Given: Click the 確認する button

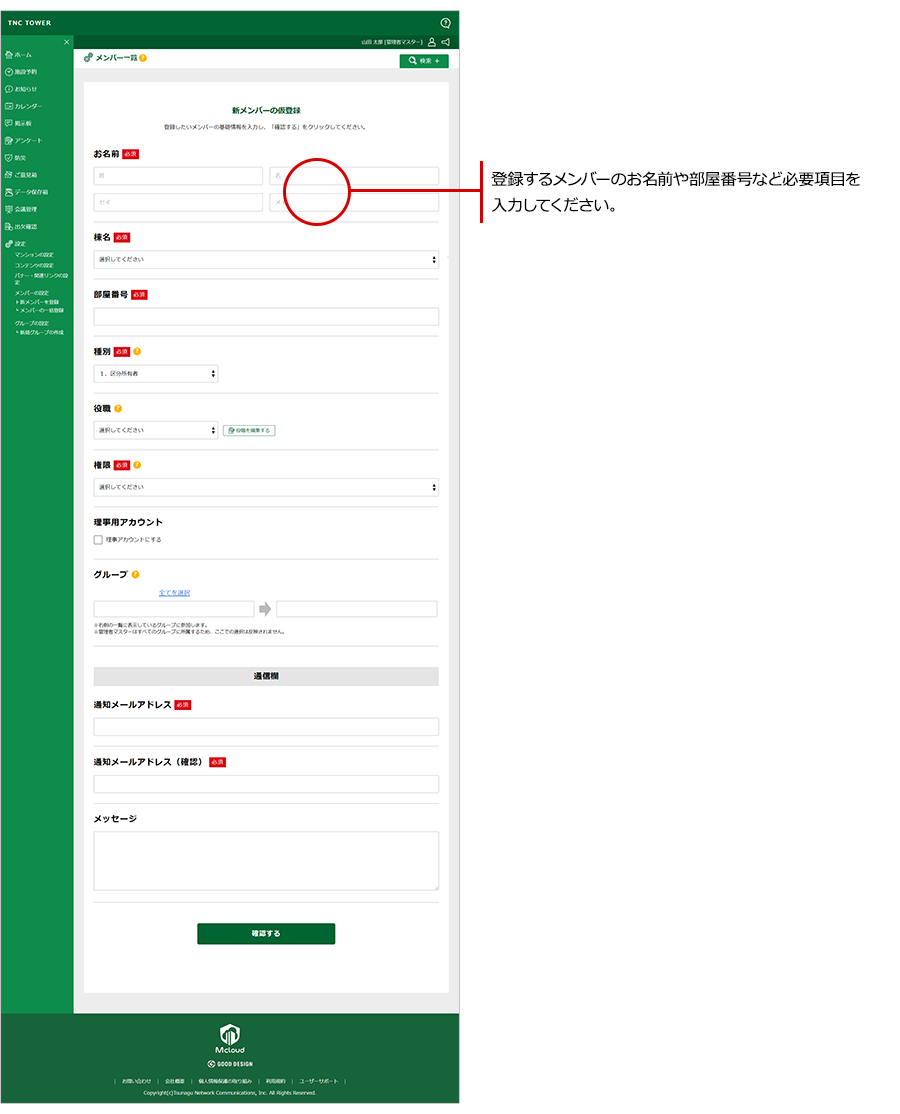Looking at the screenshot, I should pos(266,933).
